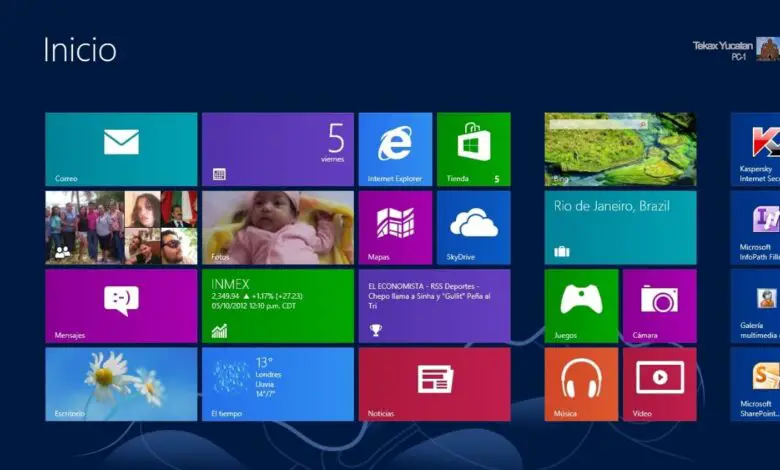This screenshot has height=470, width=780.
Task: Open the INMEX finance tile
Action: pyautogui.click(x=278, y=306)
